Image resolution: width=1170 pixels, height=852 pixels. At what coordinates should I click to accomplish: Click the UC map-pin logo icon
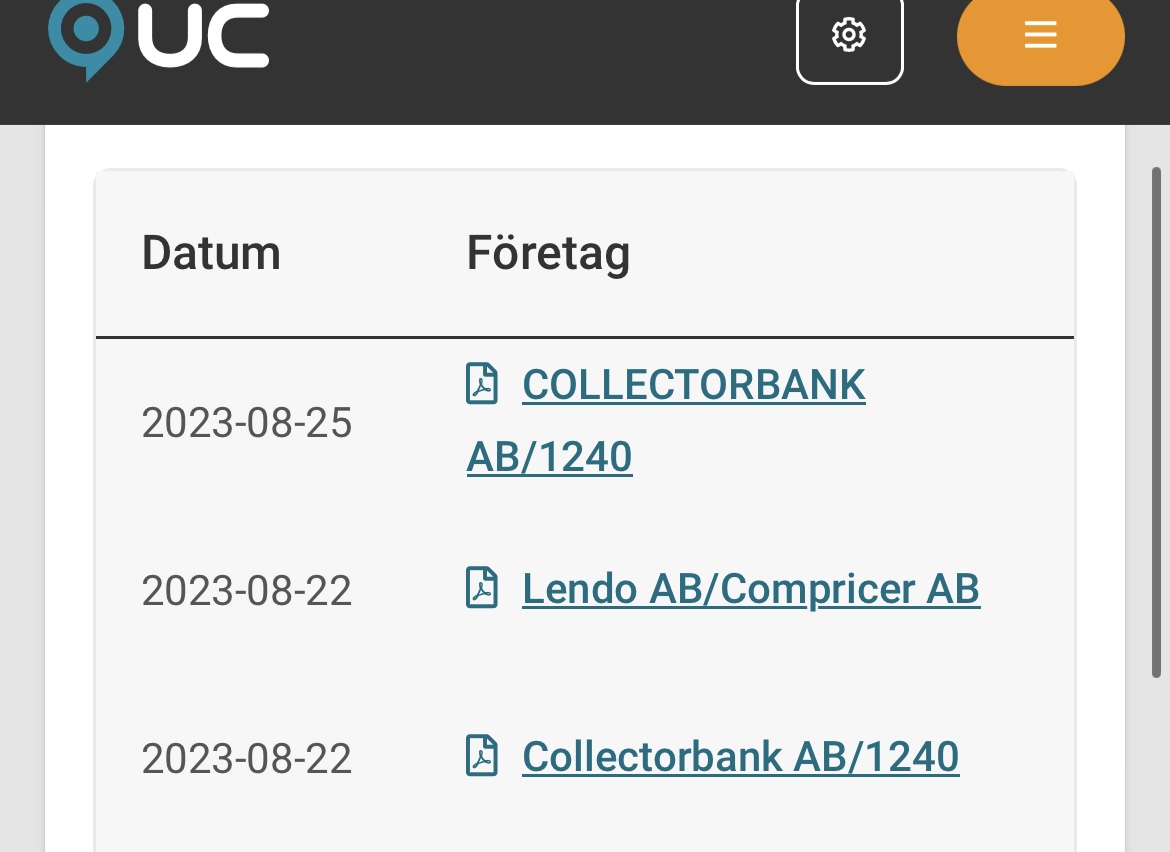[x=85, y=35]
